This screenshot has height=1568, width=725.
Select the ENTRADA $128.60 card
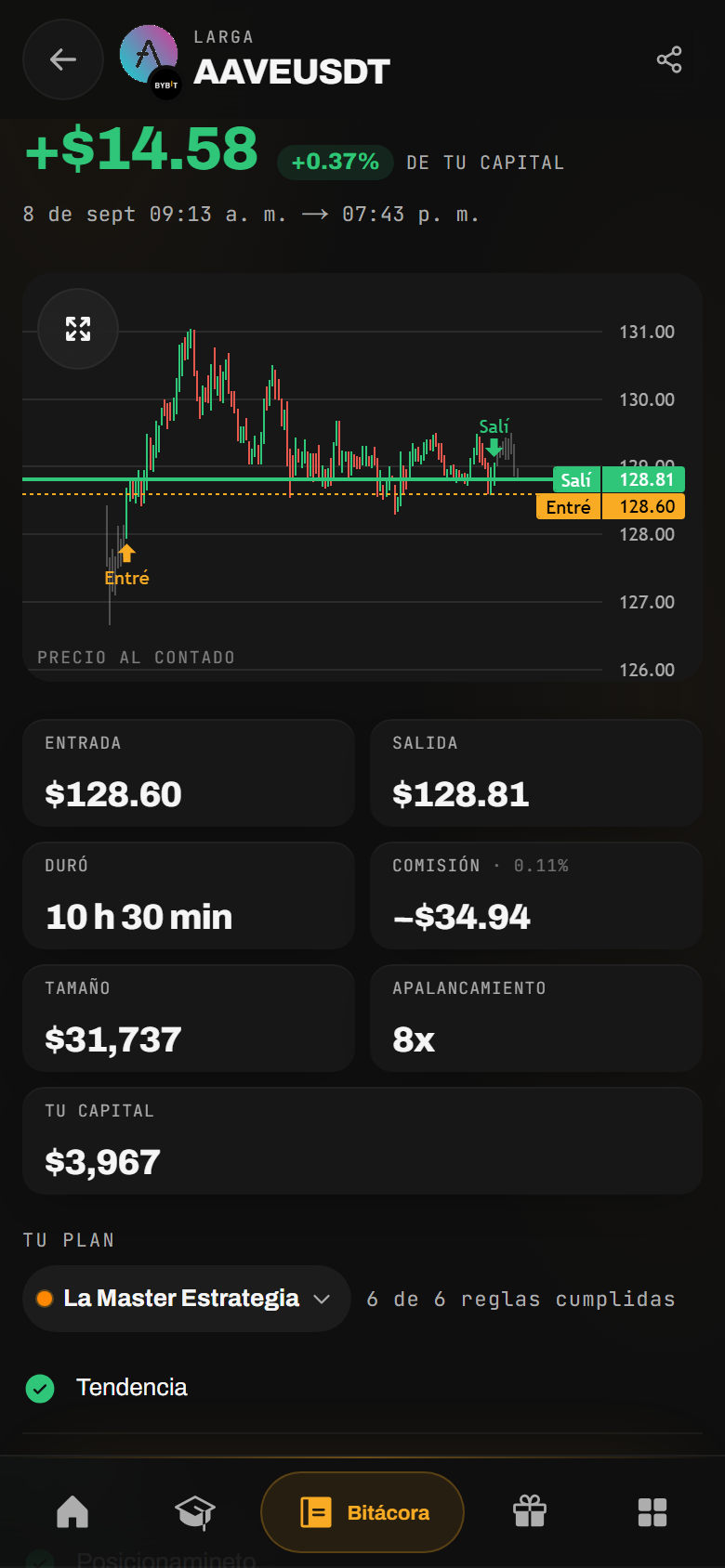[x=189, y=773]
